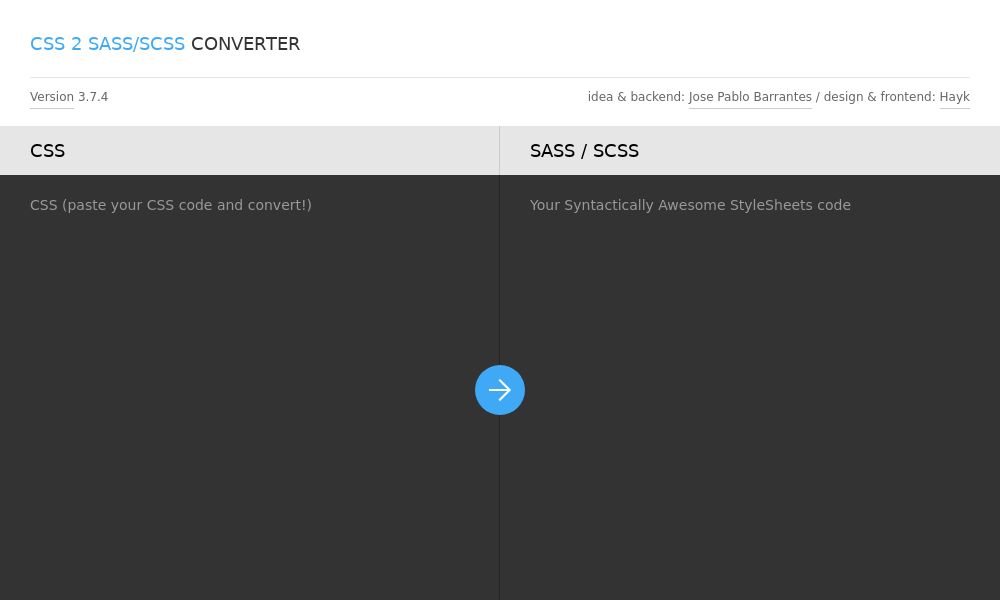Click into the CSS code input area
This screenshot has width=1000, height=600.
click(249, 387)
